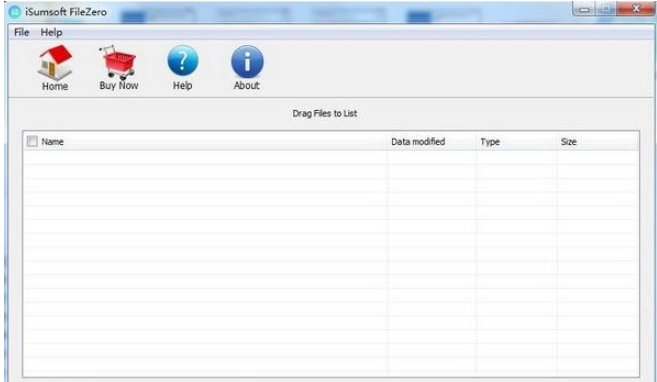The image size is (657, 382).
Task: Maximize the FileZero window
Action: coord(606,9)
